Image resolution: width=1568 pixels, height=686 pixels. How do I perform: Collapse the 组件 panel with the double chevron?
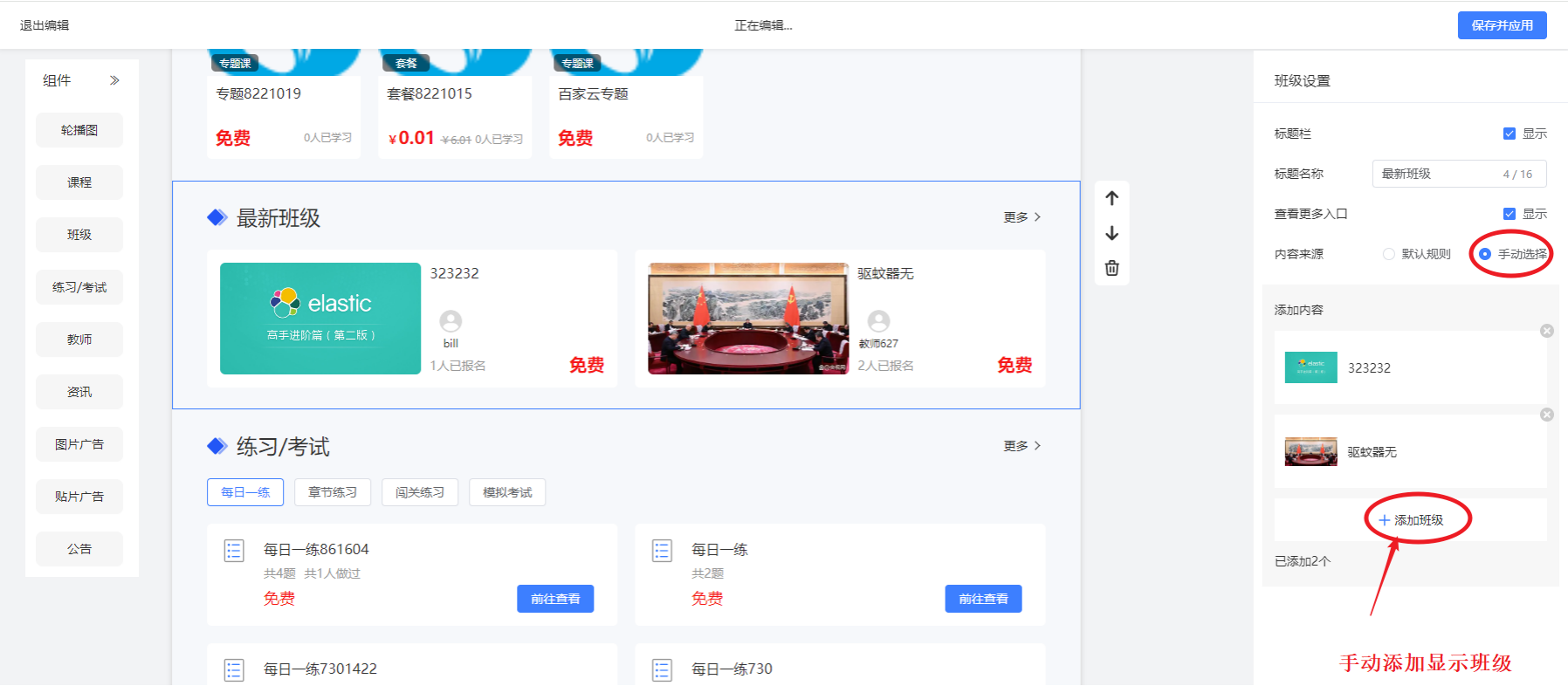coord(114,80)
